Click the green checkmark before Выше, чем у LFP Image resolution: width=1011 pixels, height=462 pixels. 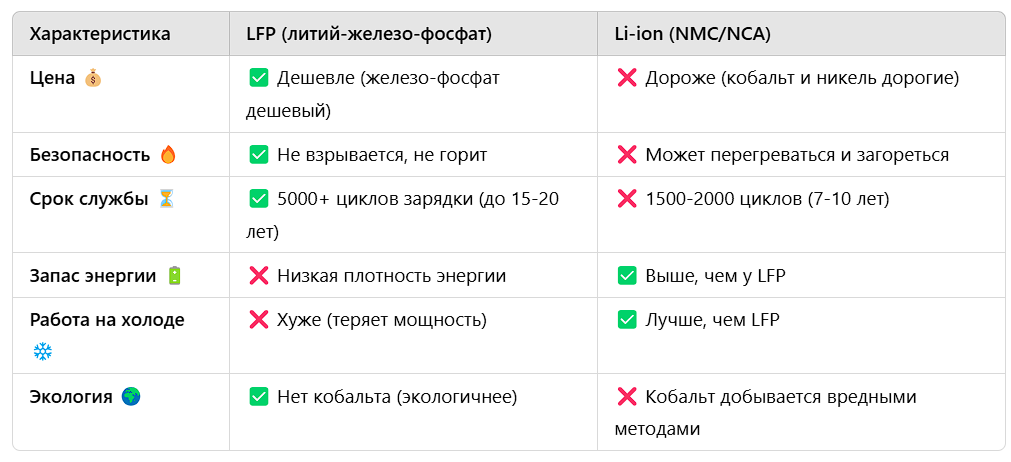[627, 276]
